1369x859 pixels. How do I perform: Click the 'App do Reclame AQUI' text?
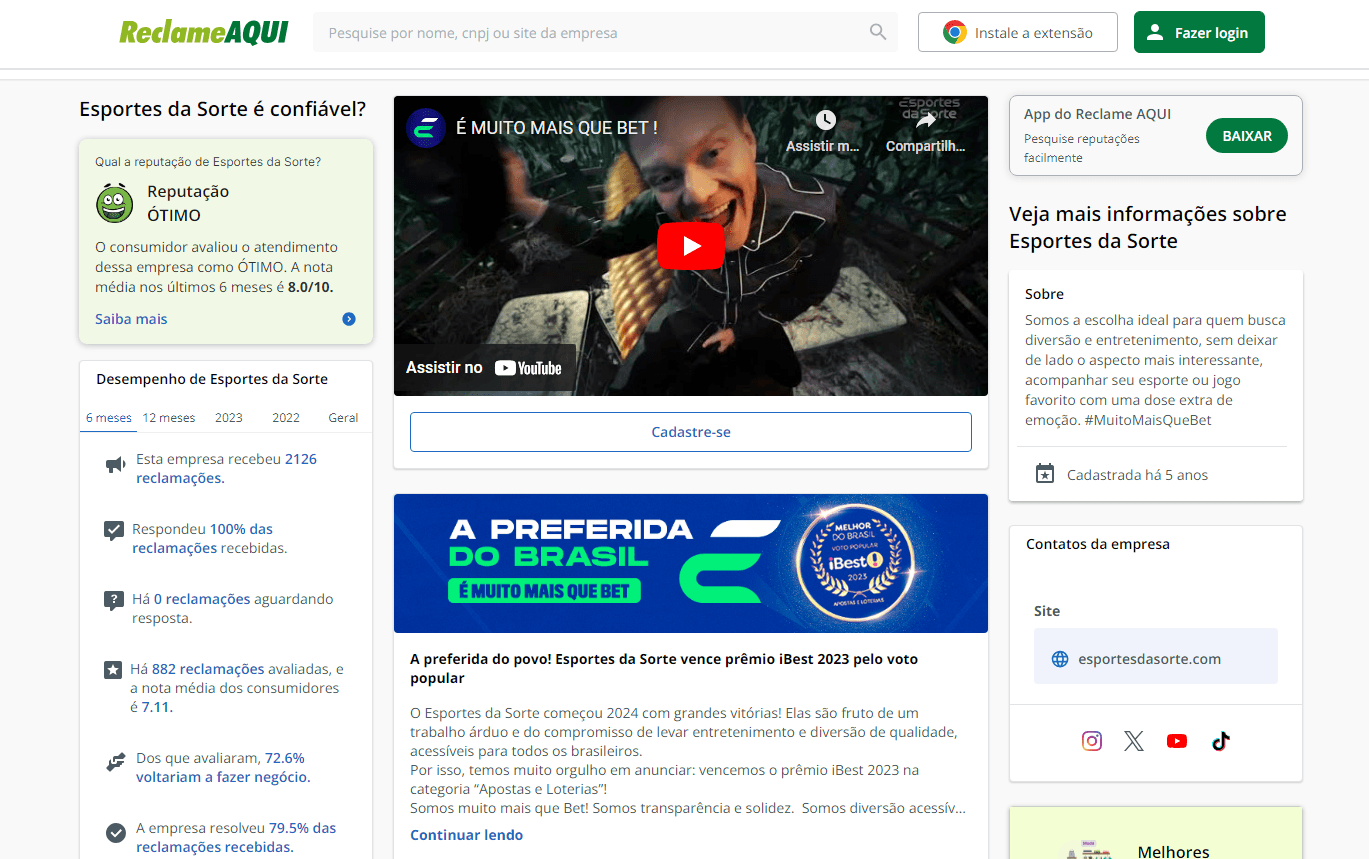1097,114
